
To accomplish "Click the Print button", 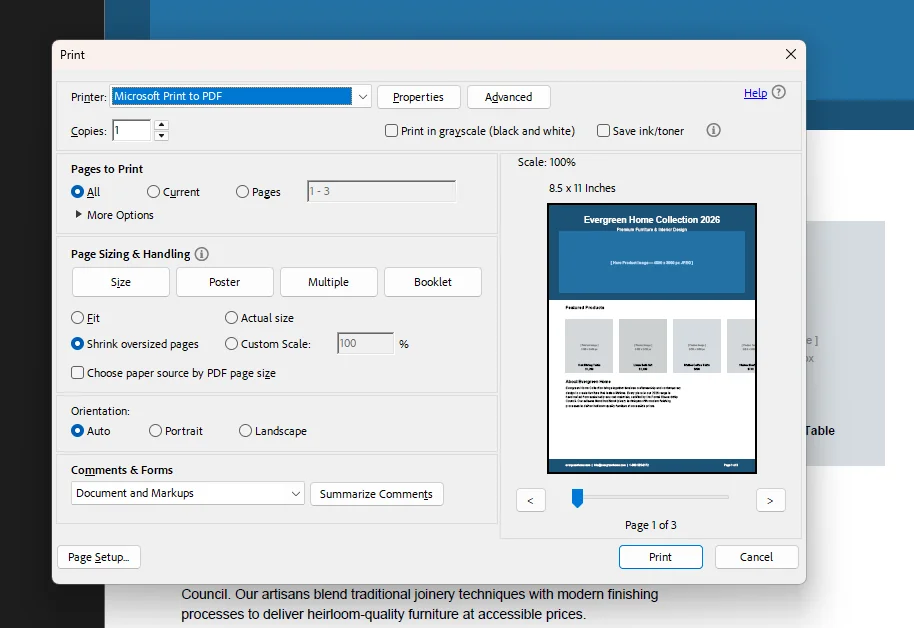I will click(660, 557).
